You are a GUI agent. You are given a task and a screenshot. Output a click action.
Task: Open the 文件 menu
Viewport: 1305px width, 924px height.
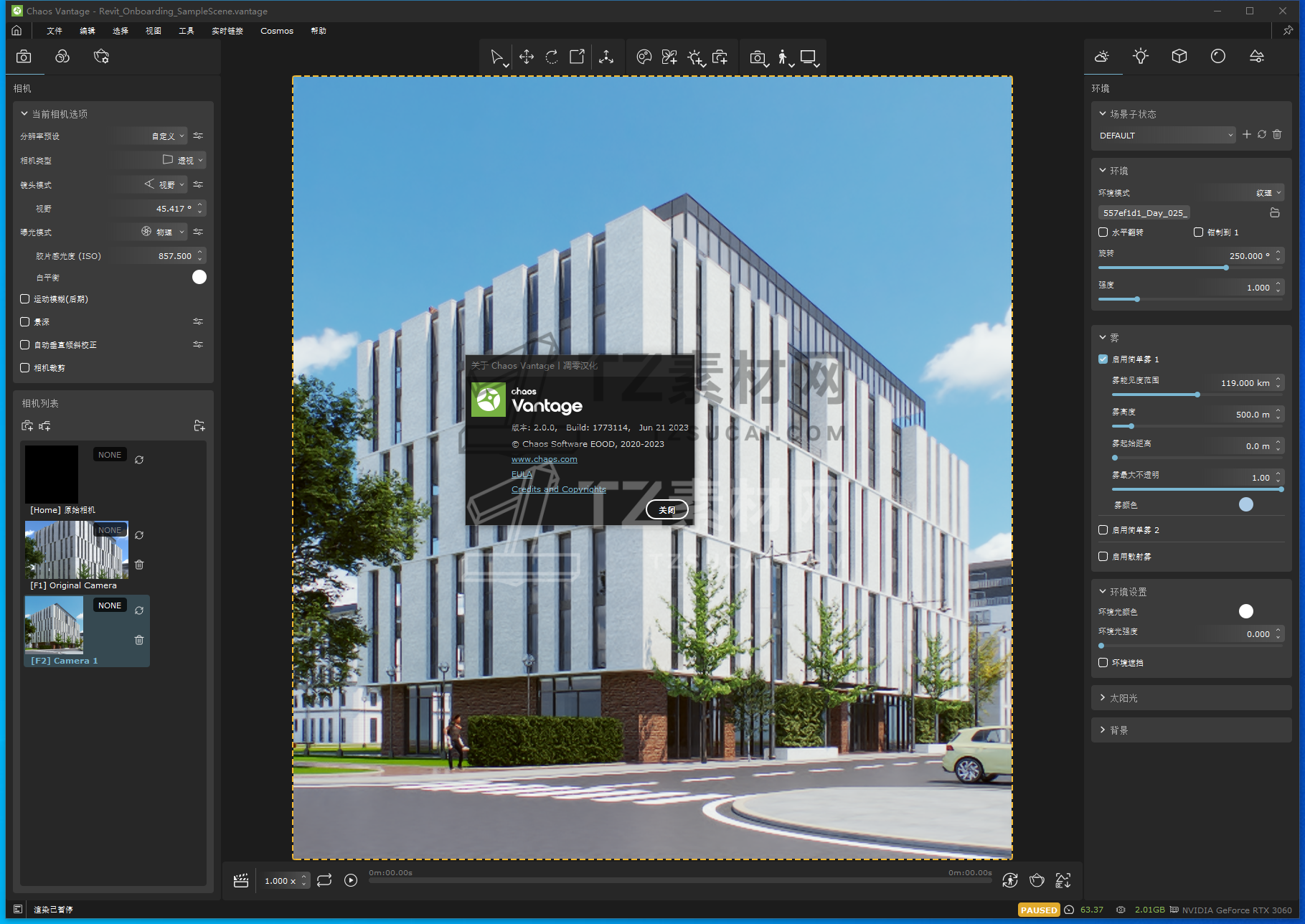[55, 31]
